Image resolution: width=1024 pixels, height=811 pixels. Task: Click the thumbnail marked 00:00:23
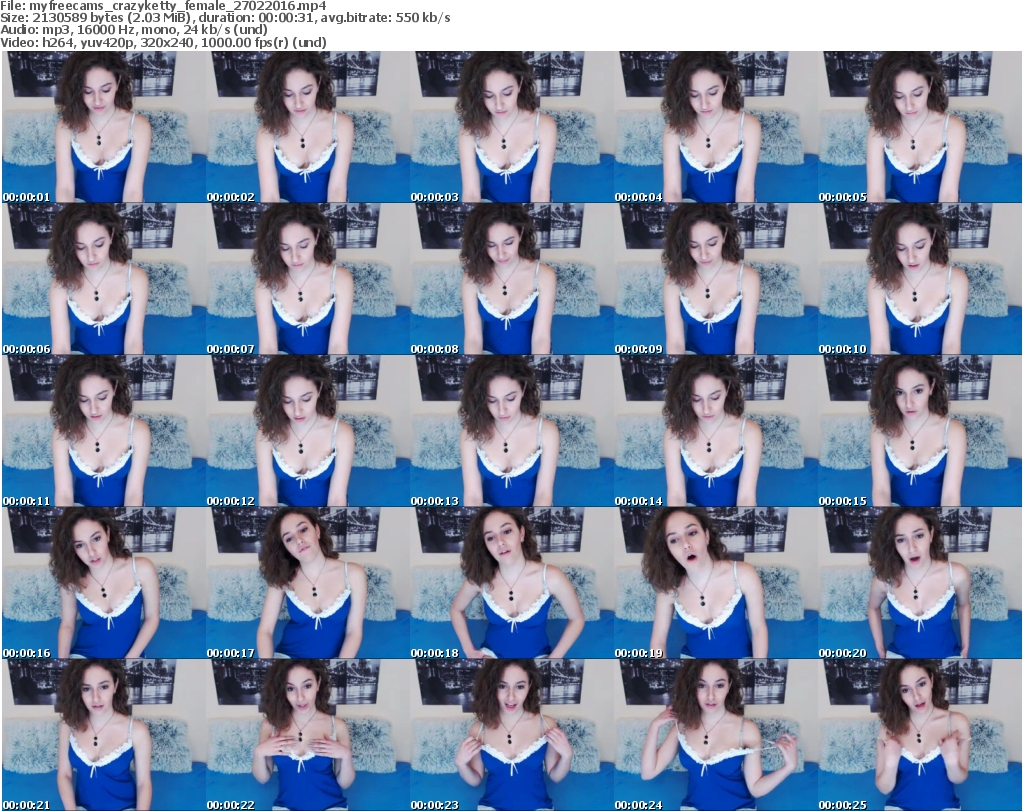(511, 735)
